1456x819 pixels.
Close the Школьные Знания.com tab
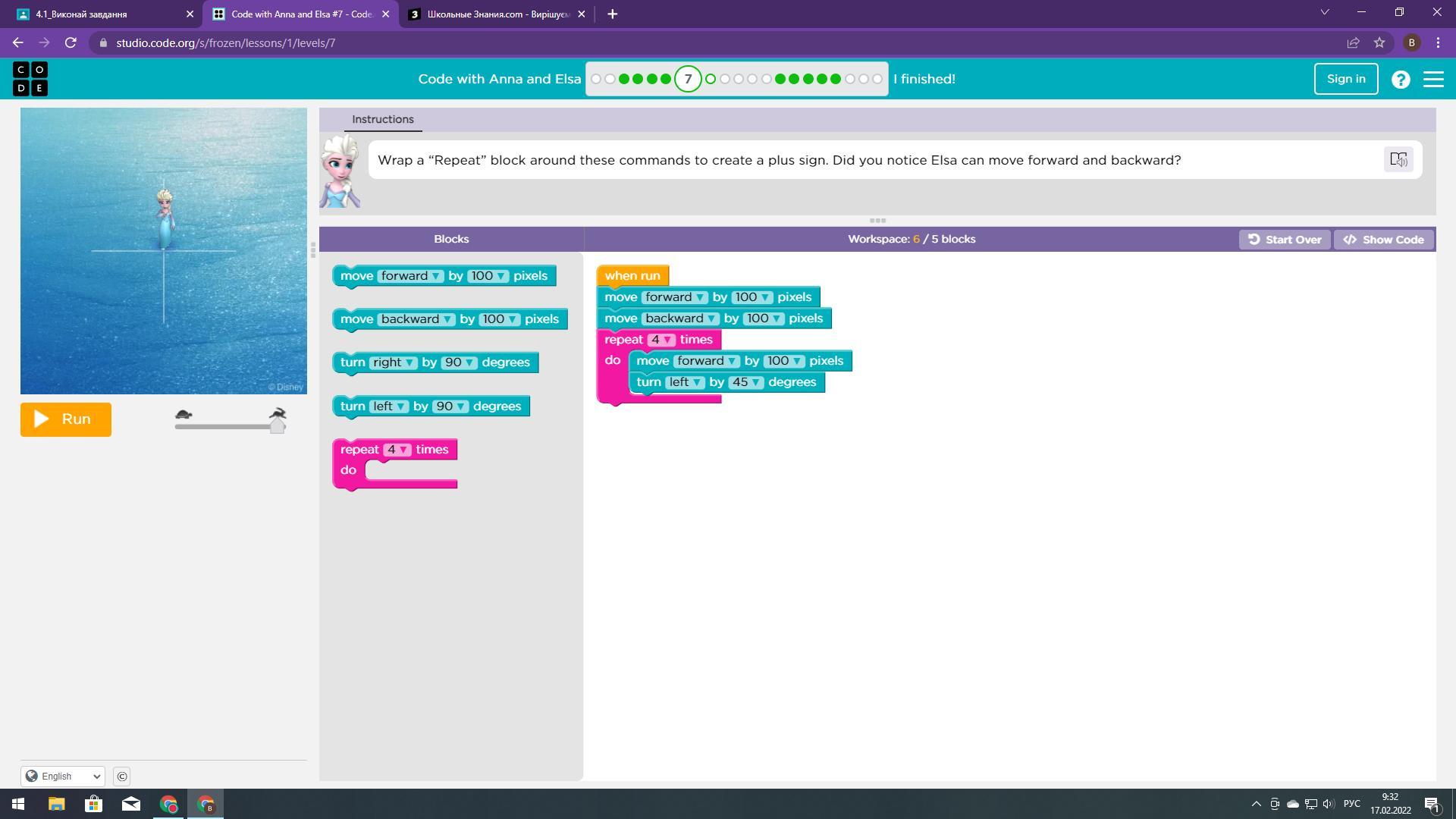[581, 14]
